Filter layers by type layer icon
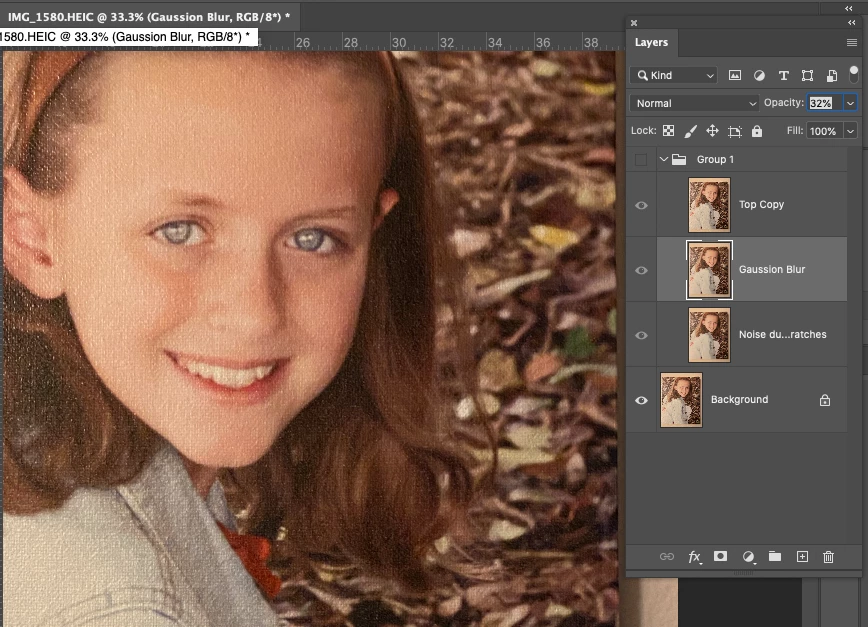Viewport: 868px width, 627px height. (783, 75)
